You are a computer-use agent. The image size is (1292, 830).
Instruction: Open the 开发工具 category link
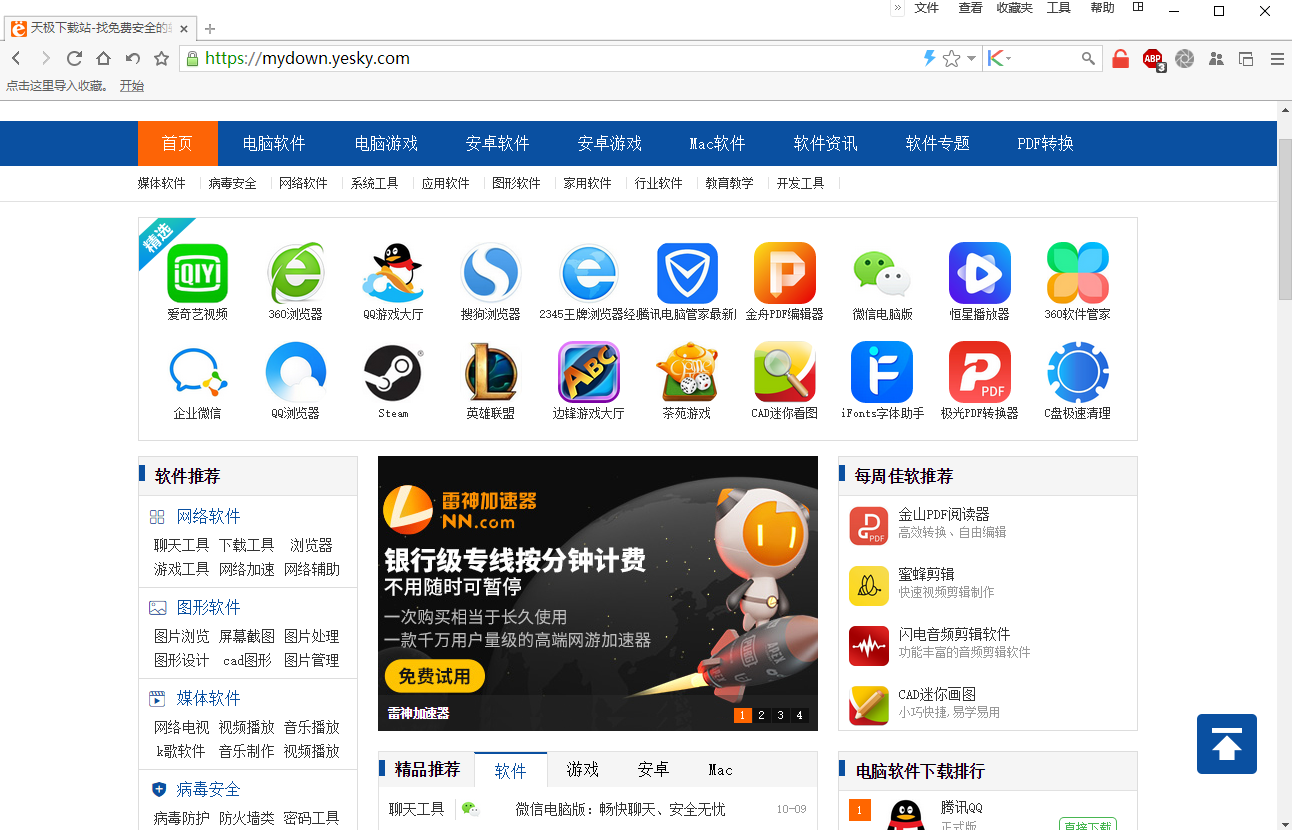pos(801,183)
